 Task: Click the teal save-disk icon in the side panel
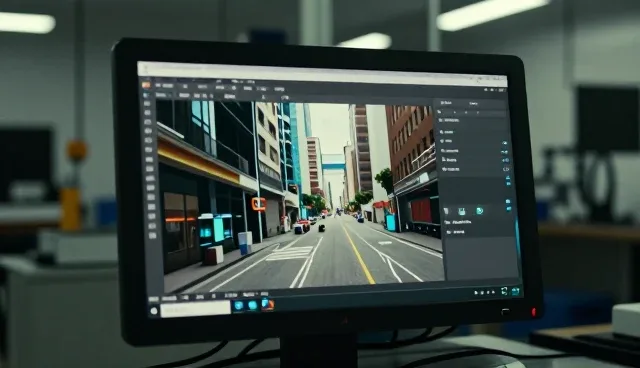coord(462,211)
